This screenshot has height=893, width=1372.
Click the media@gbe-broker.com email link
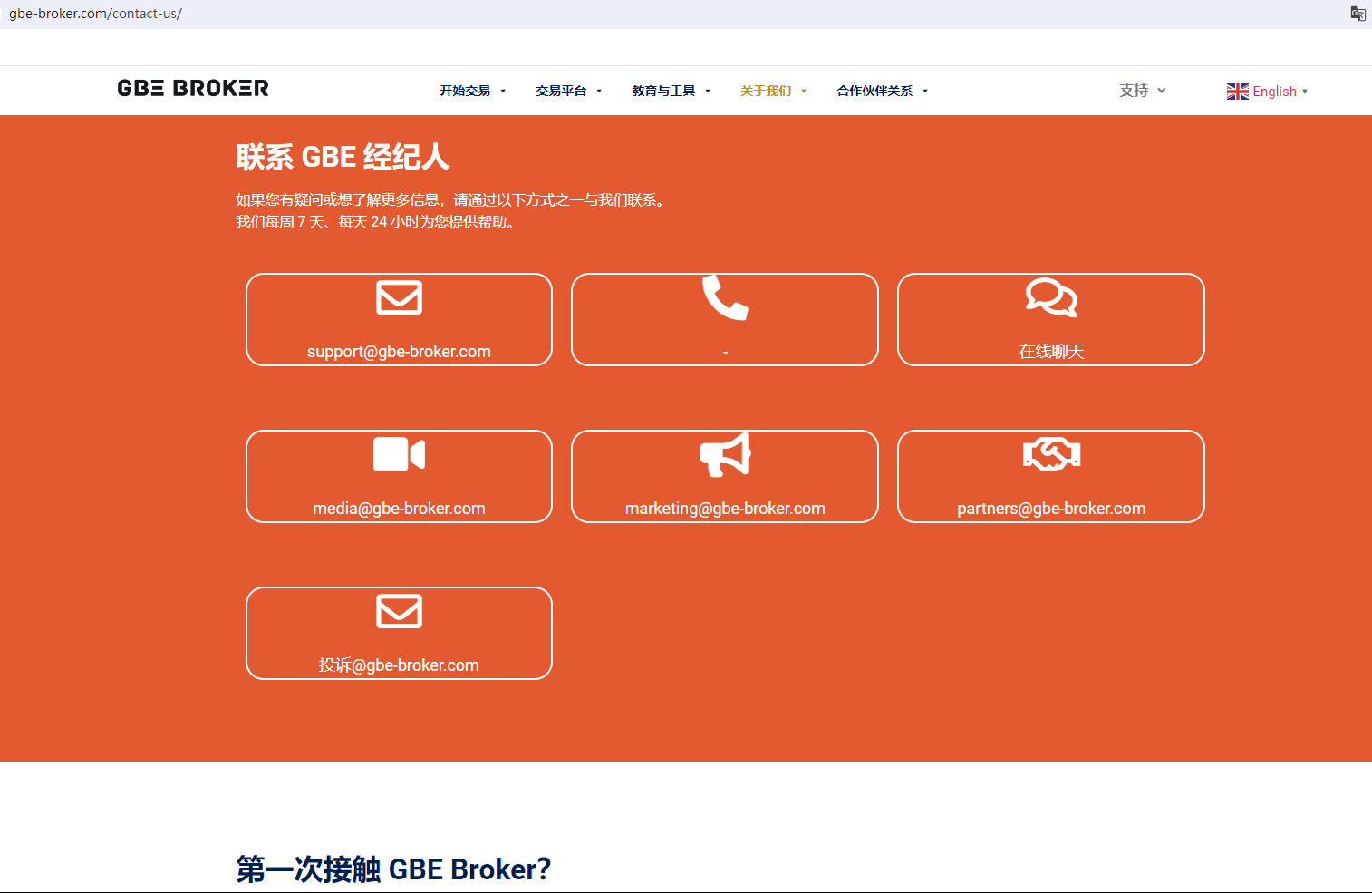pyautogui.click(x=399, y=509)
